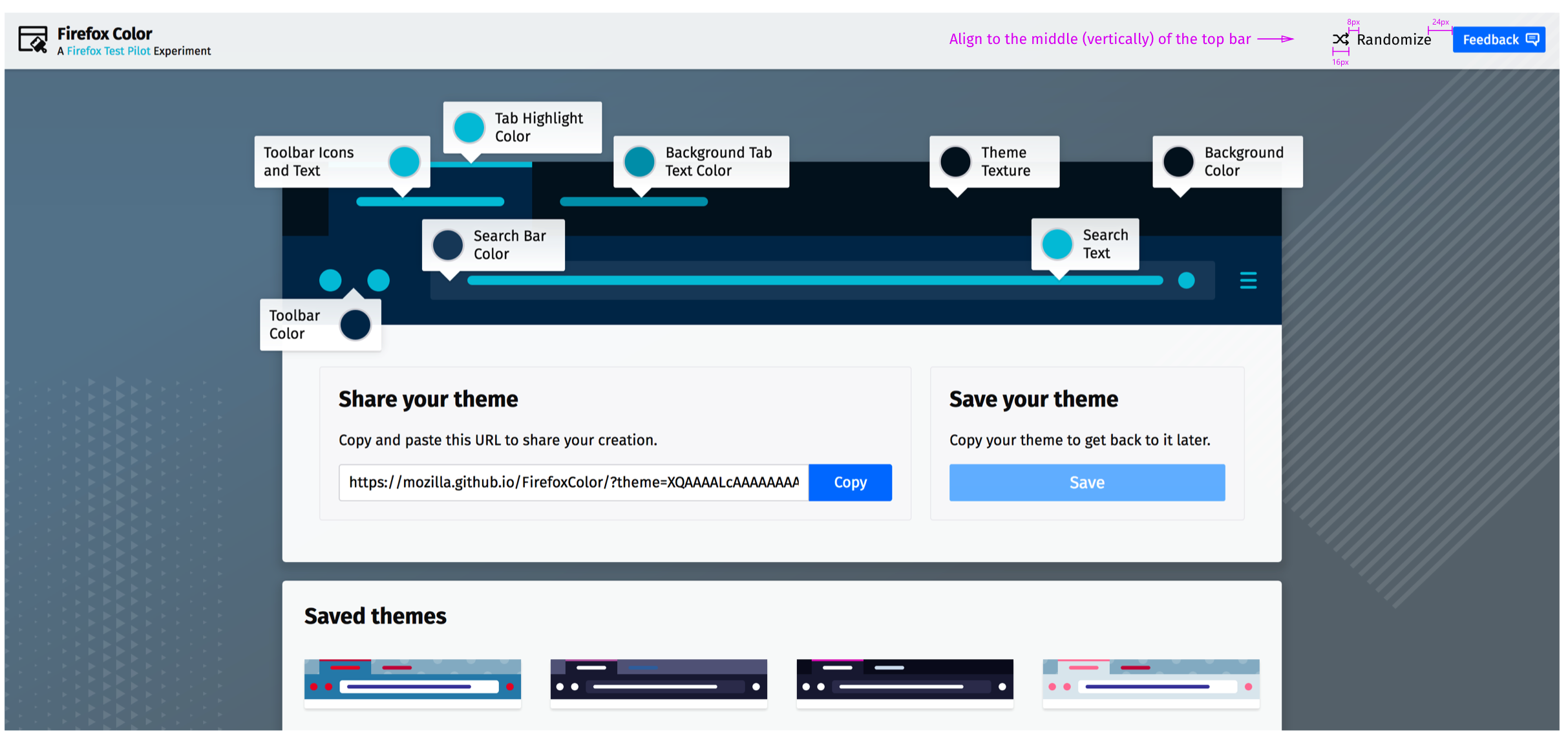Open the Toolbar Icons and Text swatch
Image resolution: width=1568 pixels, height=736 pixels.
(405, 162)
